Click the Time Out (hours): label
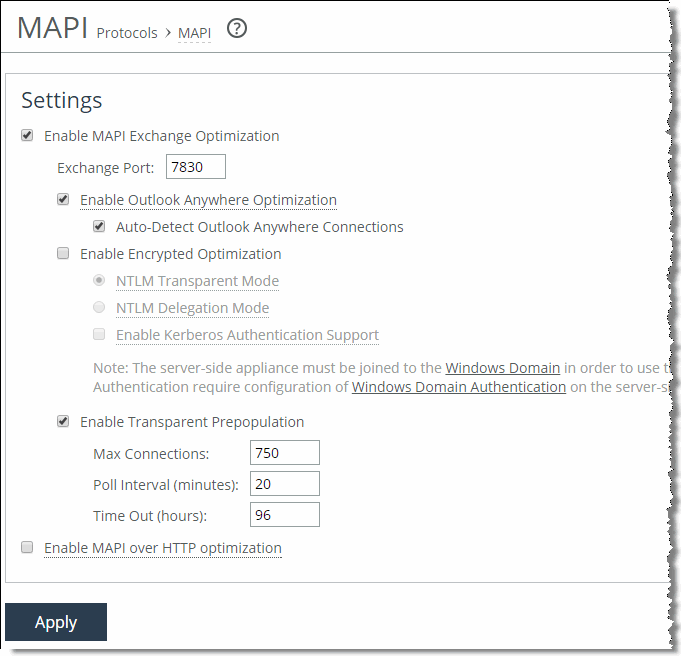The image size is (681, 656). coord(150,516)
